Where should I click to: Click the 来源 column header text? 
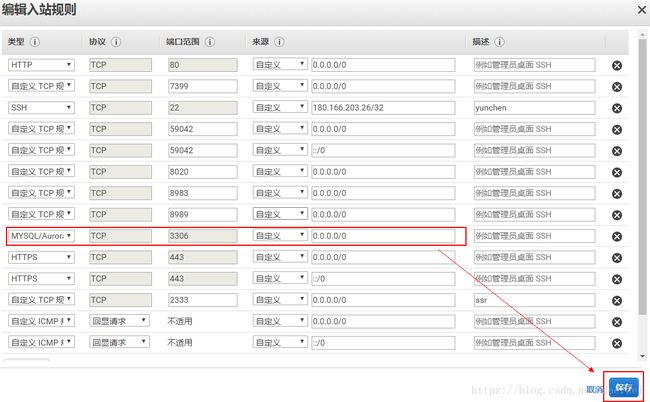[x=260, y=42]
